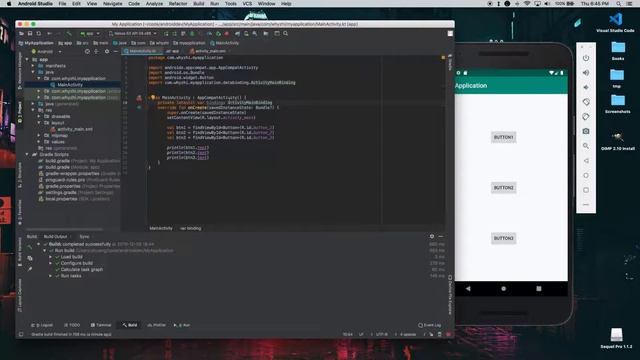Click the emulator volume up icon
The width and height of the screenshot is (640, 360).
(x=586, y=73)
